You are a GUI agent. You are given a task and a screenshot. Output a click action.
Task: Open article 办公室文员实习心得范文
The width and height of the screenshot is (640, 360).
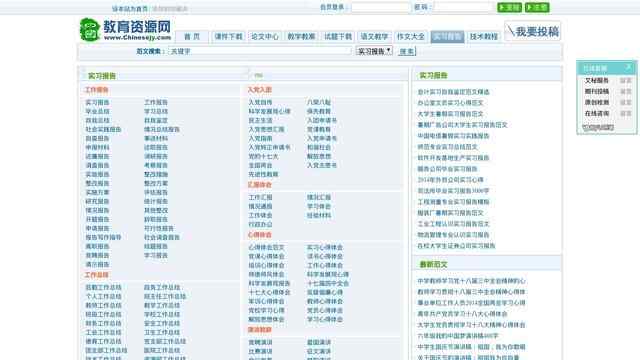450,103
